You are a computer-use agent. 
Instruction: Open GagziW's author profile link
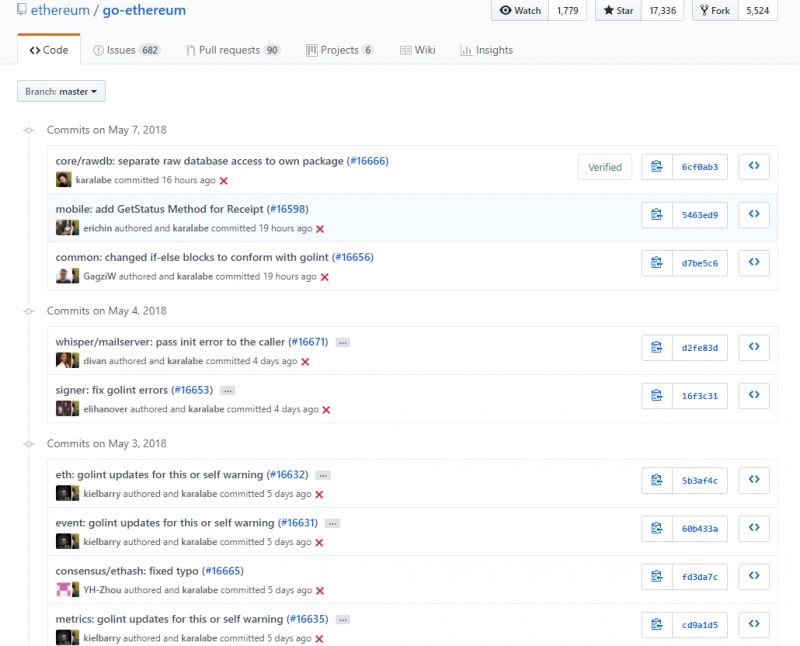99,276
